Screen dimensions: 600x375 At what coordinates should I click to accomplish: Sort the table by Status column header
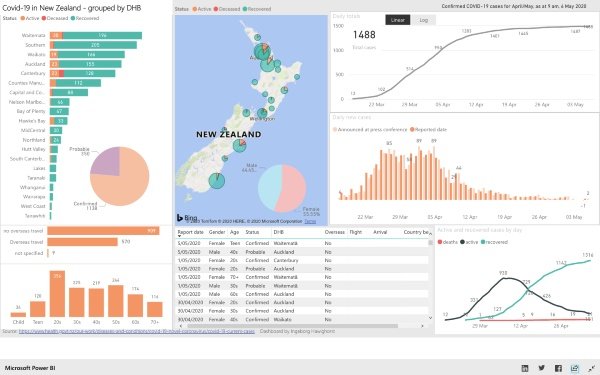(252, 232)
